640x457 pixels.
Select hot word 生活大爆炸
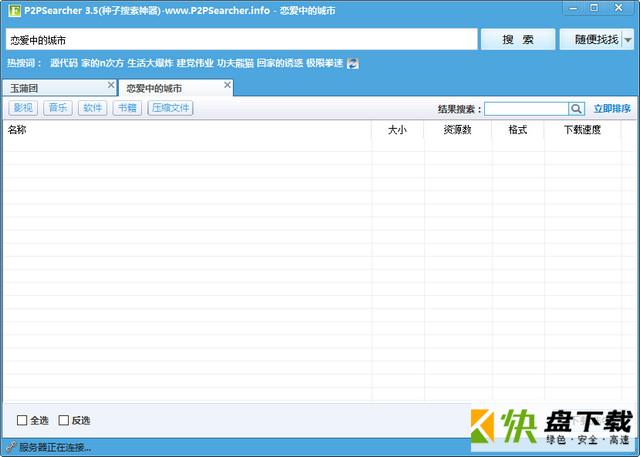[x=151, y=63]
